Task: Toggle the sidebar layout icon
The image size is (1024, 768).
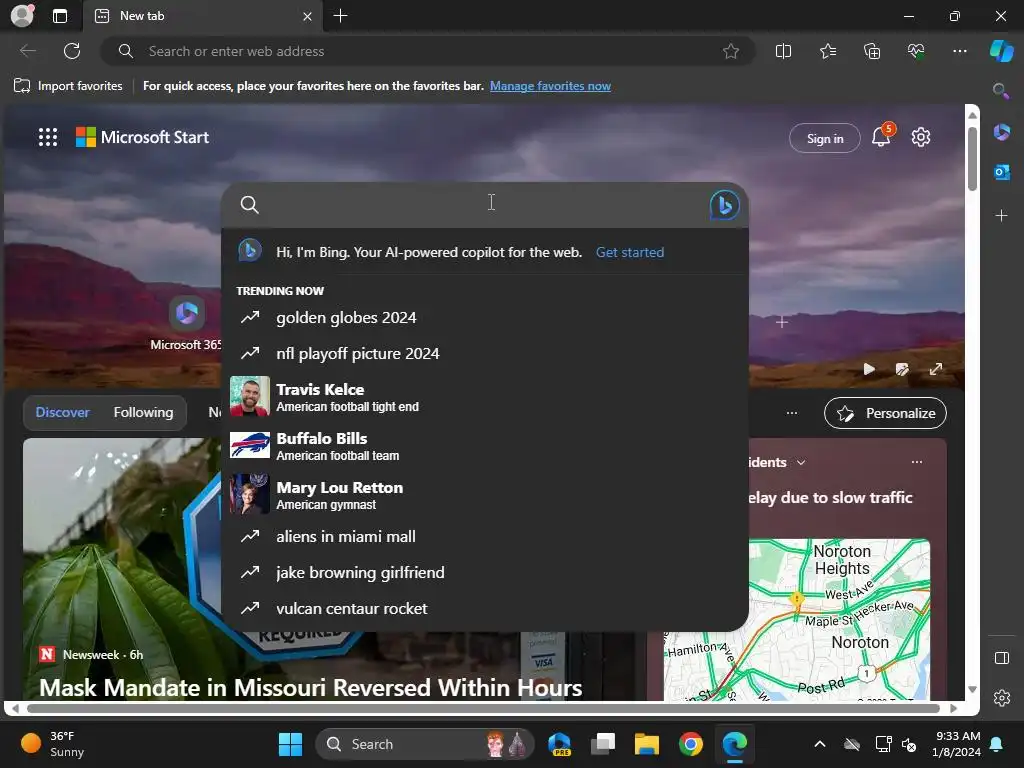Action: click(x=1001, y=658)
